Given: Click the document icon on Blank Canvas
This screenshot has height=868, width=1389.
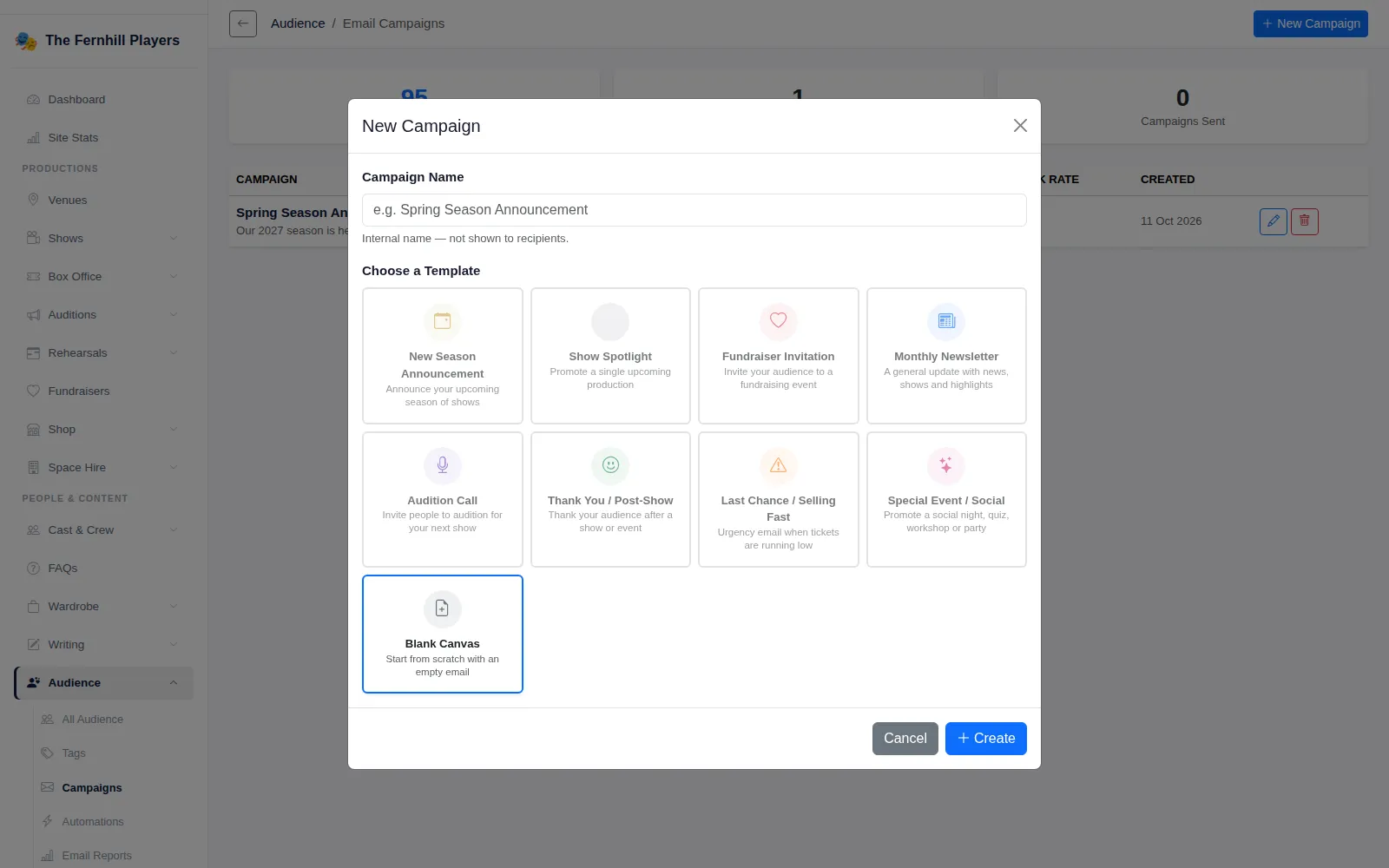Looking at the screenshot, I should tap(443, 608).
